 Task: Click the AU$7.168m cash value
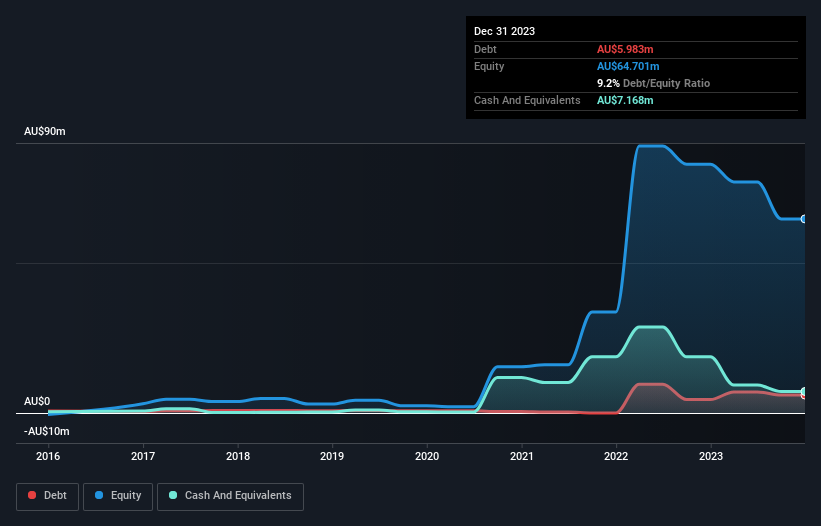coord(625,100)
